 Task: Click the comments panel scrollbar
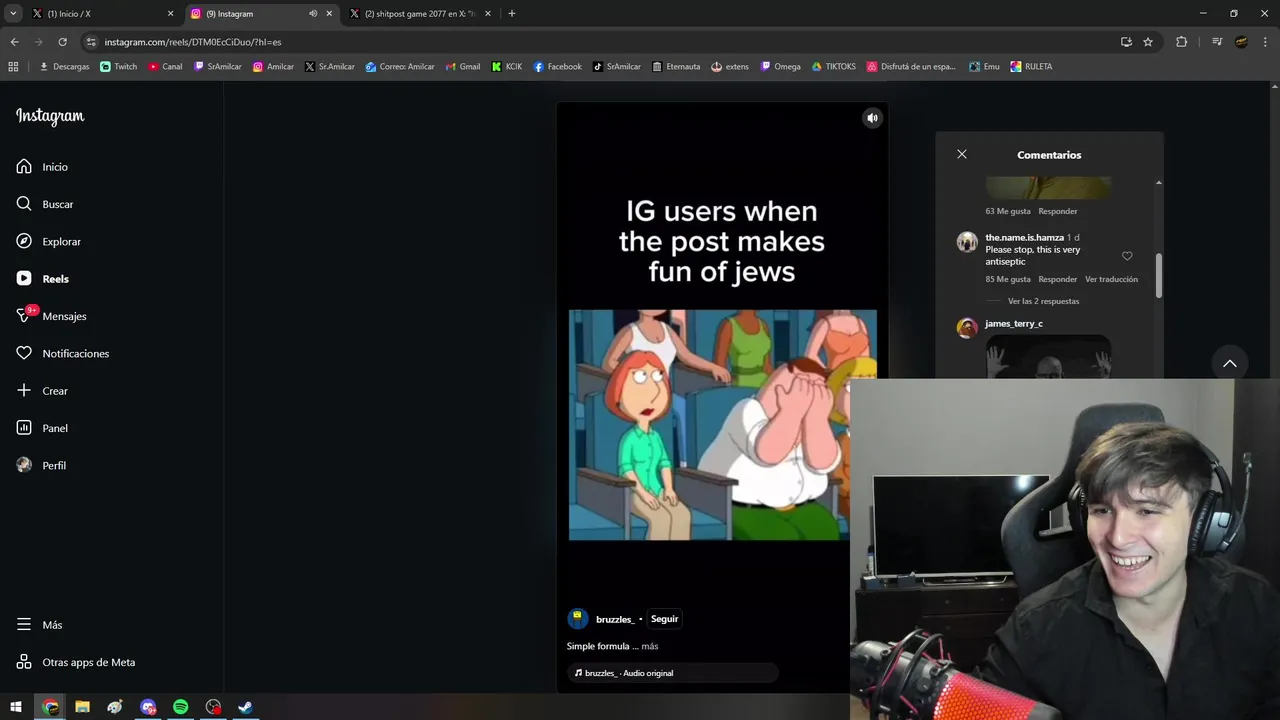(x=1159, y=275)
